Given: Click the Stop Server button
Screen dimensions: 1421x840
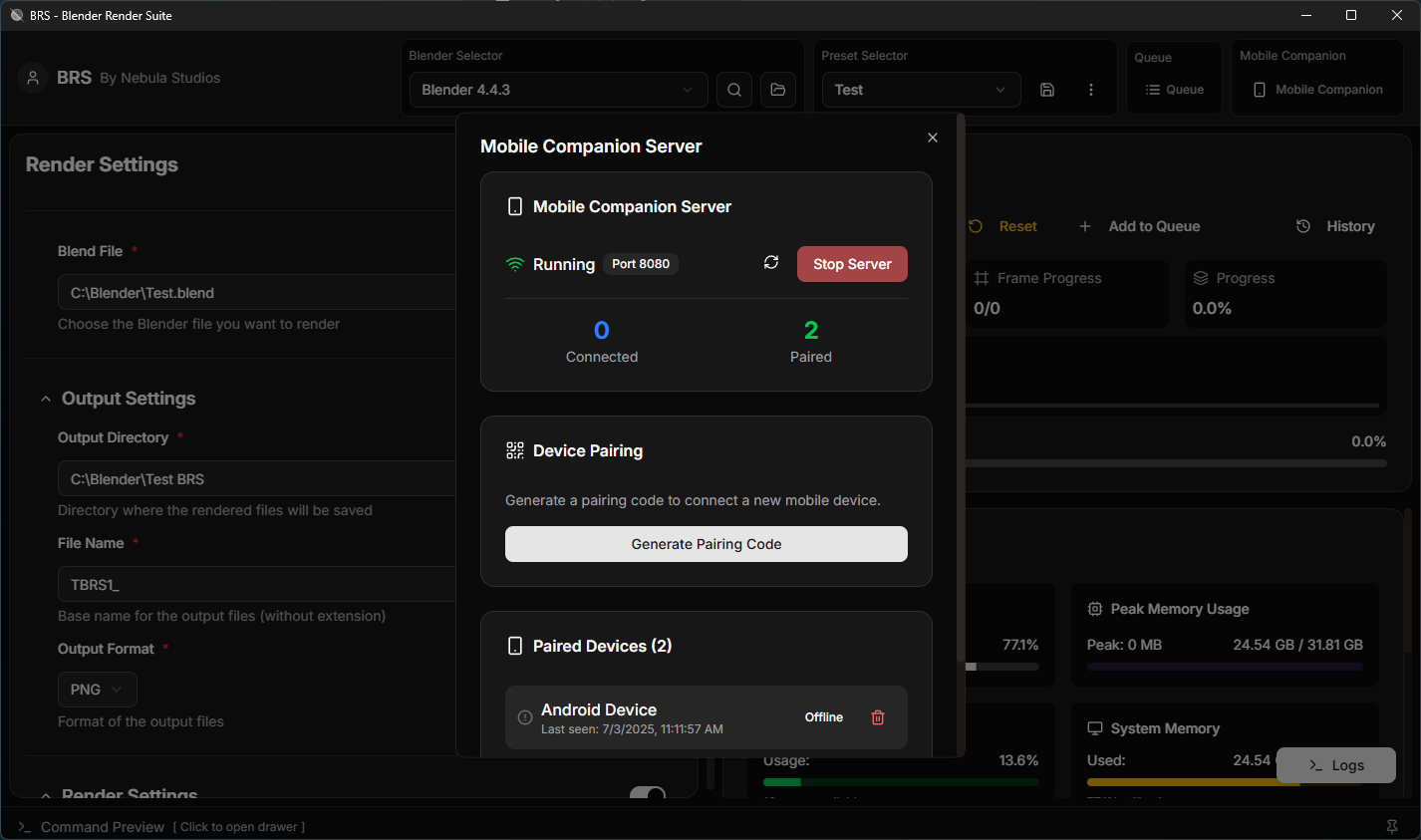Looking at the screenshot, I should tap(852, 264).
